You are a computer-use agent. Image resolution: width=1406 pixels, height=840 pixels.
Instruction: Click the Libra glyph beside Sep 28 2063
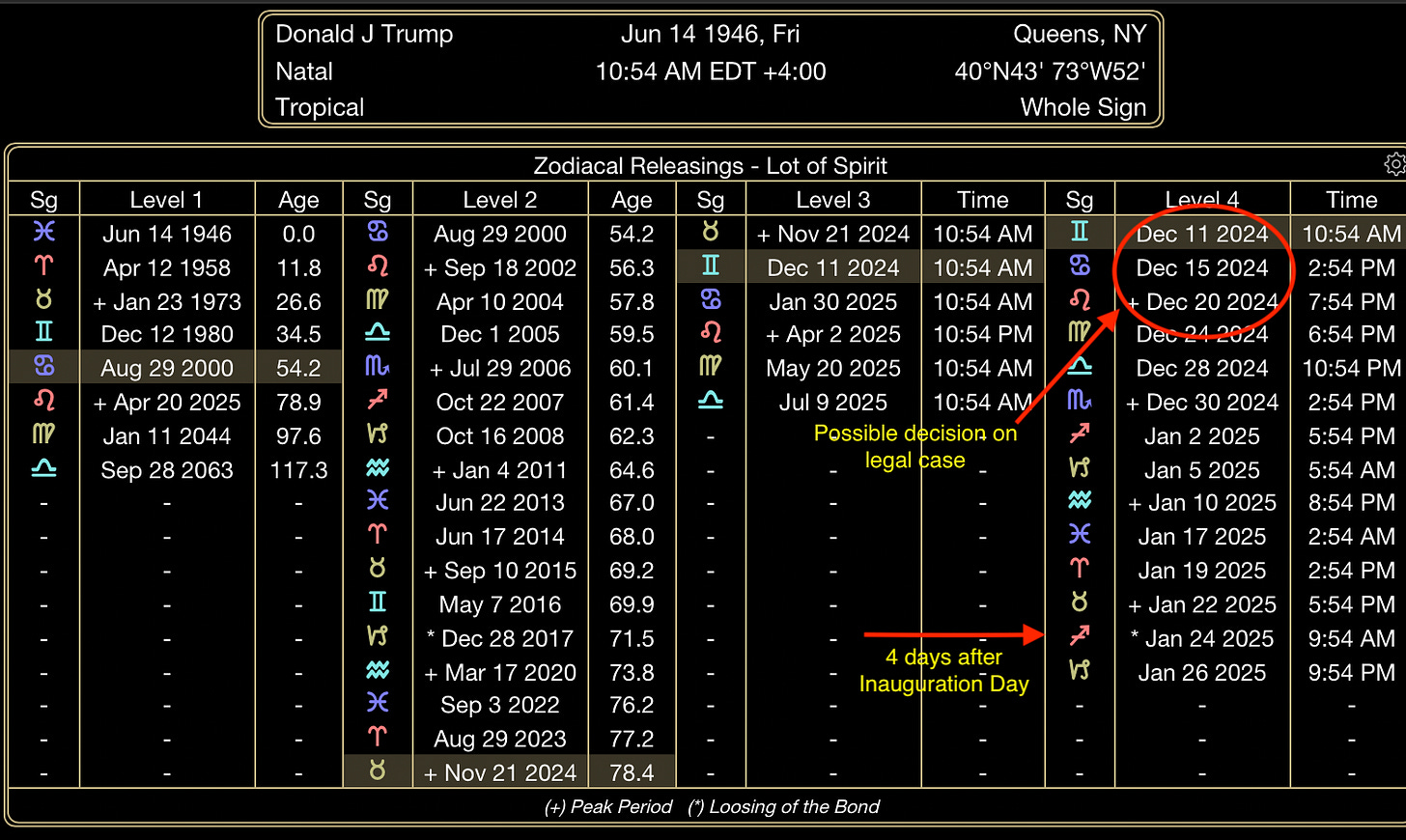(43, 468)
